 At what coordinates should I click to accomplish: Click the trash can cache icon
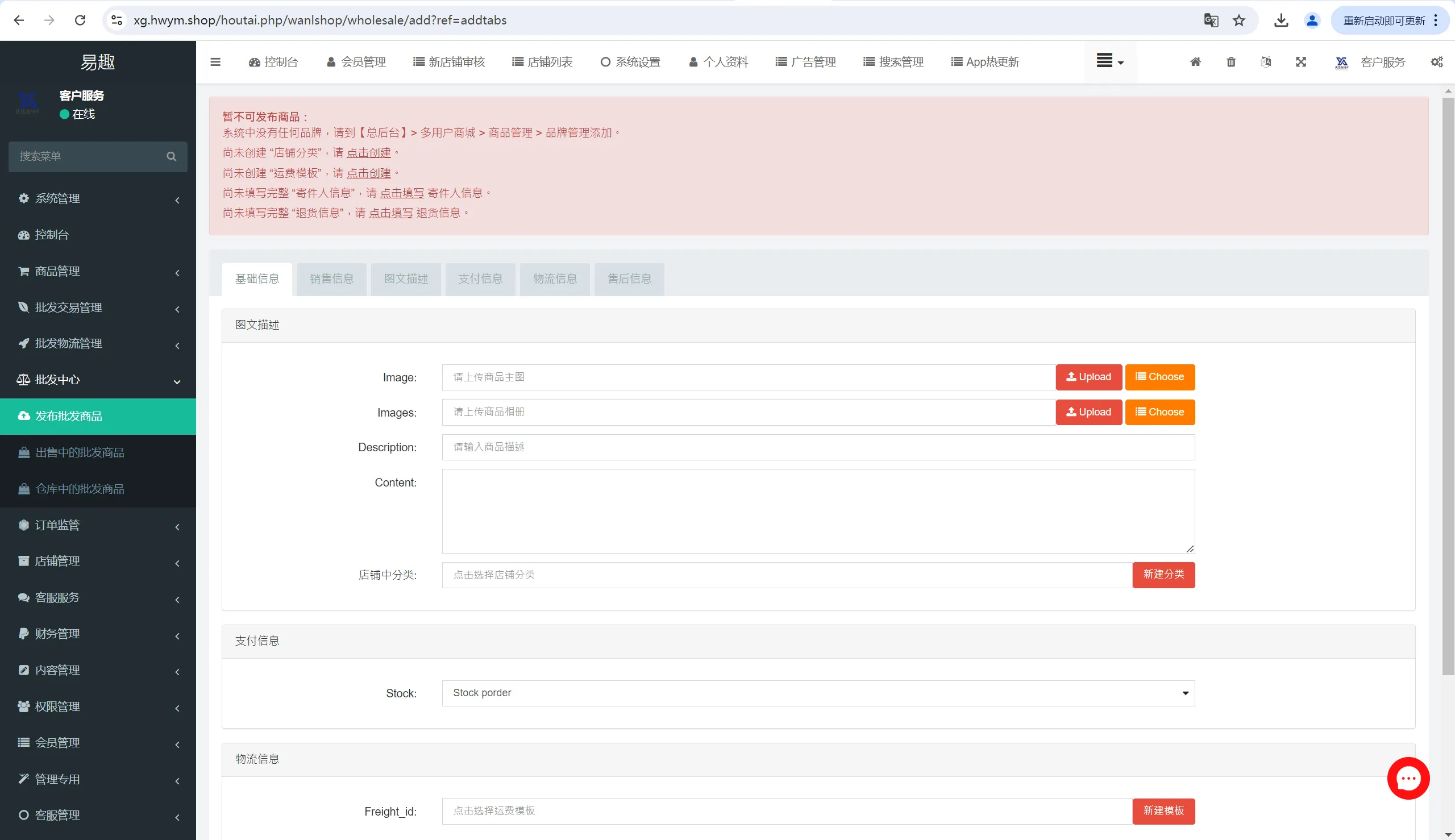1230,62
